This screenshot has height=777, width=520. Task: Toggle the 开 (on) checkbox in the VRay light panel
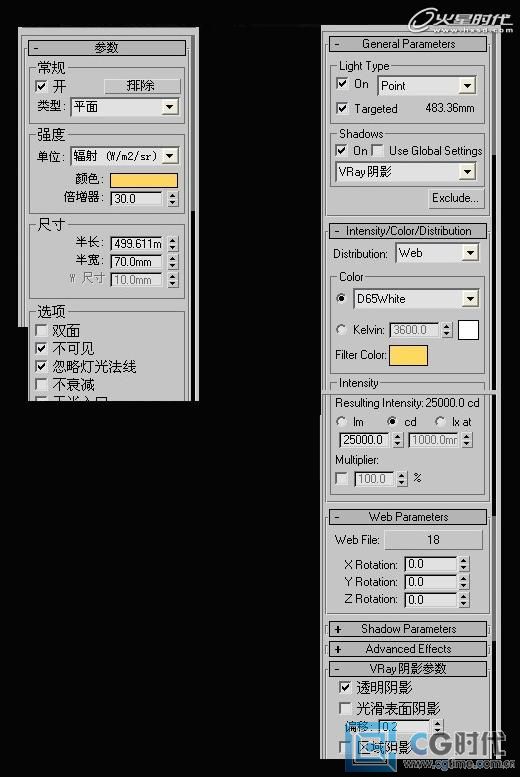coord(42,86)
